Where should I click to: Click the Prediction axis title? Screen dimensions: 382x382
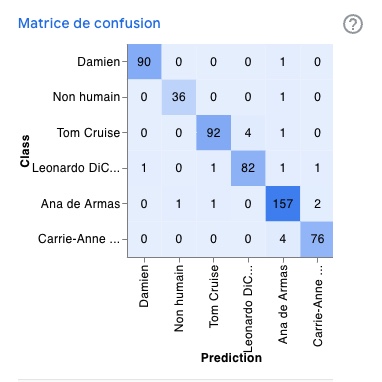click(x=231, y=358)
